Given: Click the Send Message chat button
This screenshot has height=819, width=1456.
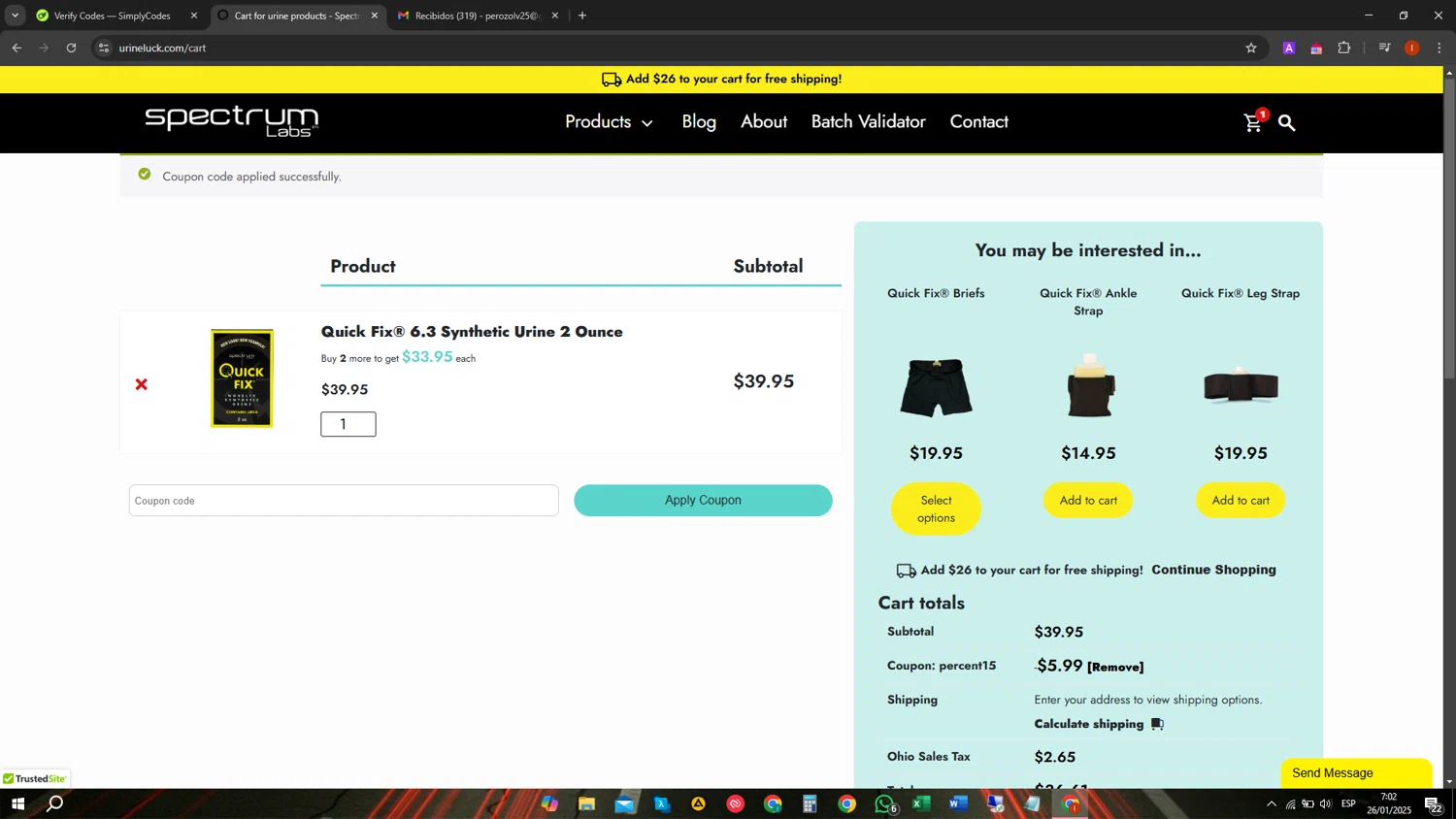Looking at the screenshot, I should [x=1356, y=773].
